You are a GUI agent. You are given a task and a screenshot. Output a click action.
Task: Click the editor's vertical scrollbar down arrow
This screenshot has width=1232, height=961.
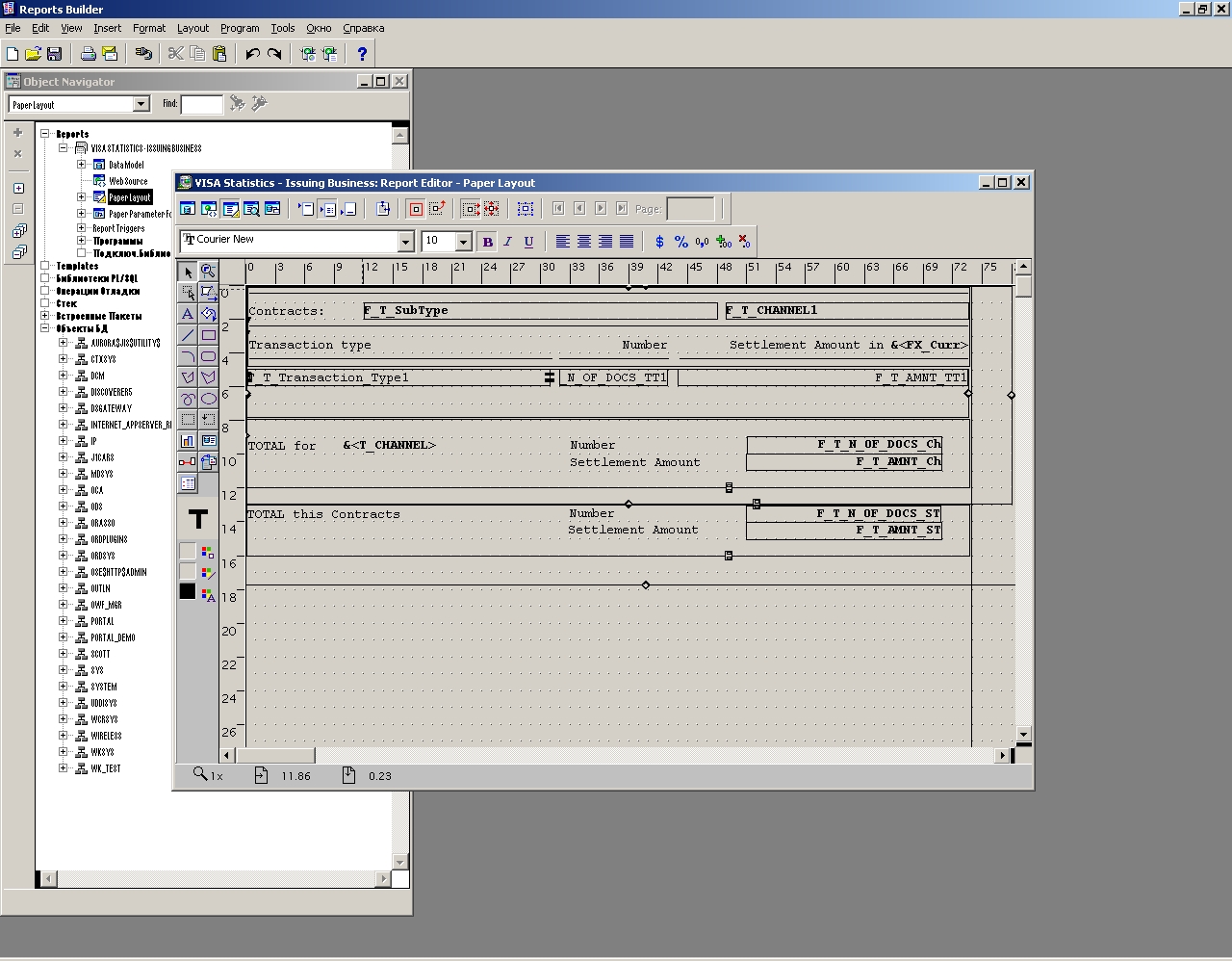(x=1023, y=734)
